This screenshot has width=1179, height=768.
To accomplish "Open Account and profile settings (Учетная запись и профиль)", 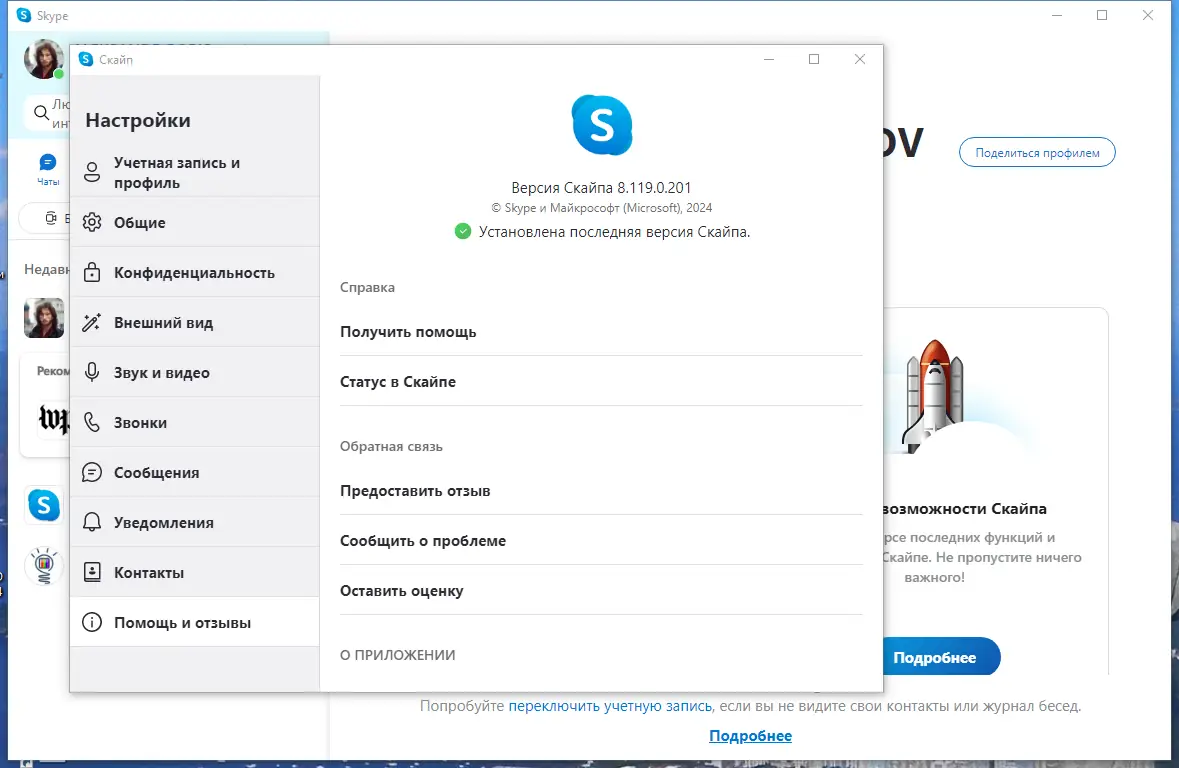I will click(x=195, y=172).
